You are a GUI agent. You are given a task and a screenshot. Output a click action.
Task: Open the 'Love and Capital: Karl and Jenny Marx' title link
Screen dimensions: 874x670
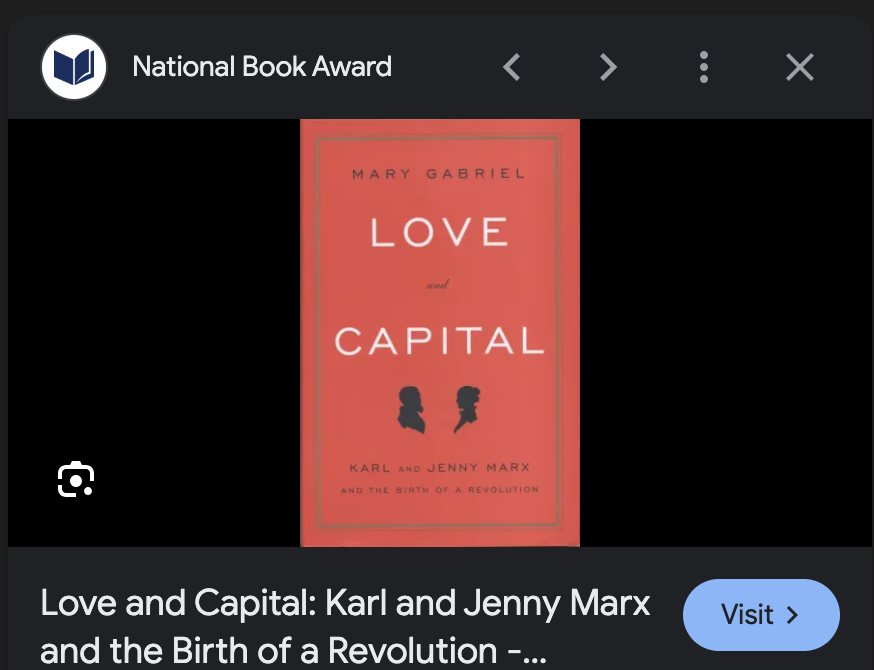tap(345, 603)
